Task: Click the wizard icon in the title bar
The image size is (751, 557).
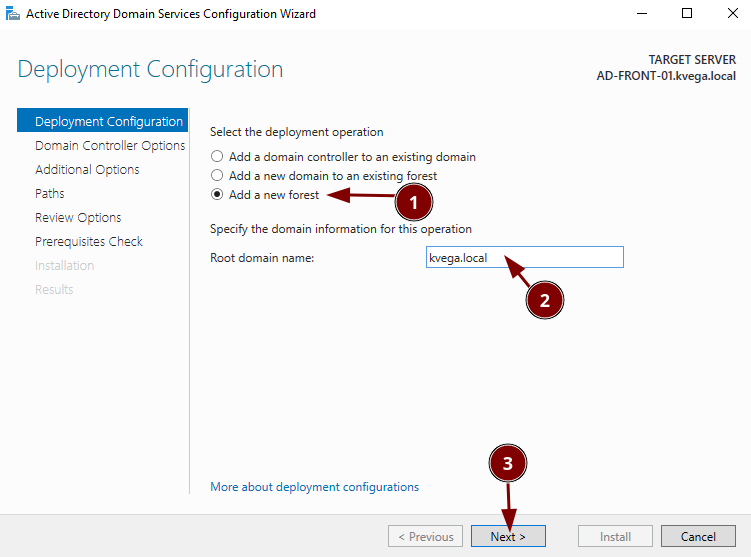Action: tap(10, 14)
